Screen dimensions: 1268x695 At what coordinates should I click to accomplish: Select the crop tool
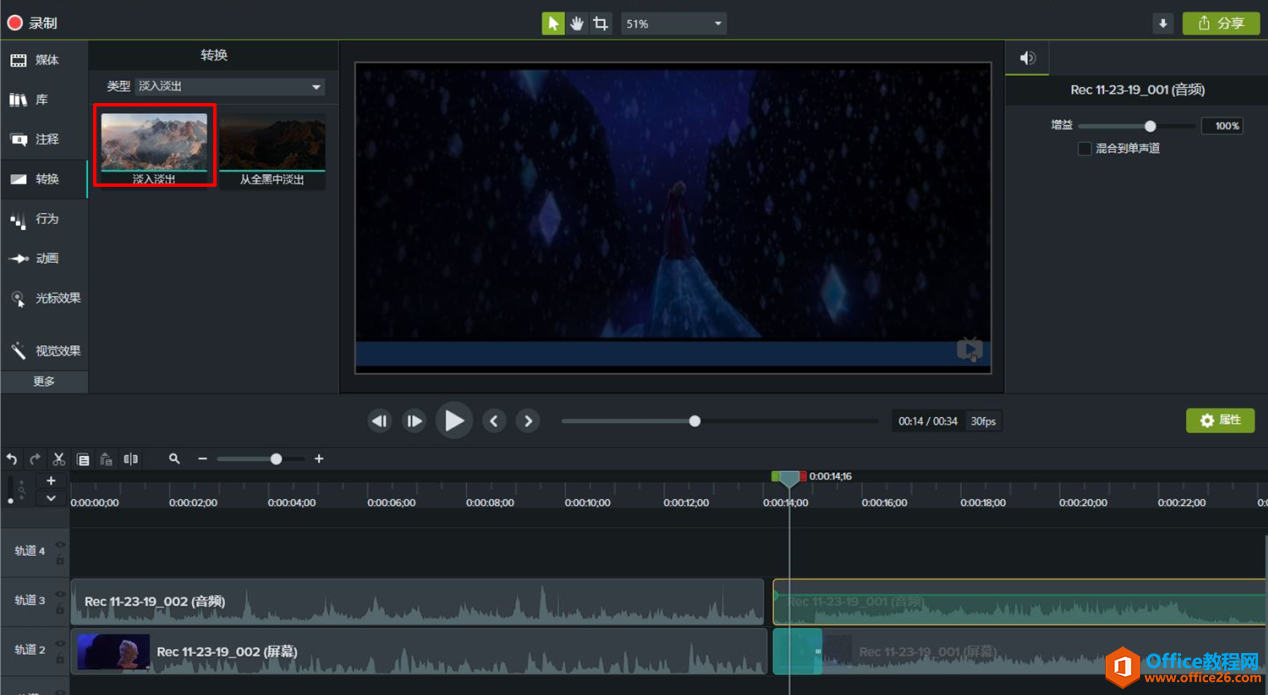tap(600, 23)
